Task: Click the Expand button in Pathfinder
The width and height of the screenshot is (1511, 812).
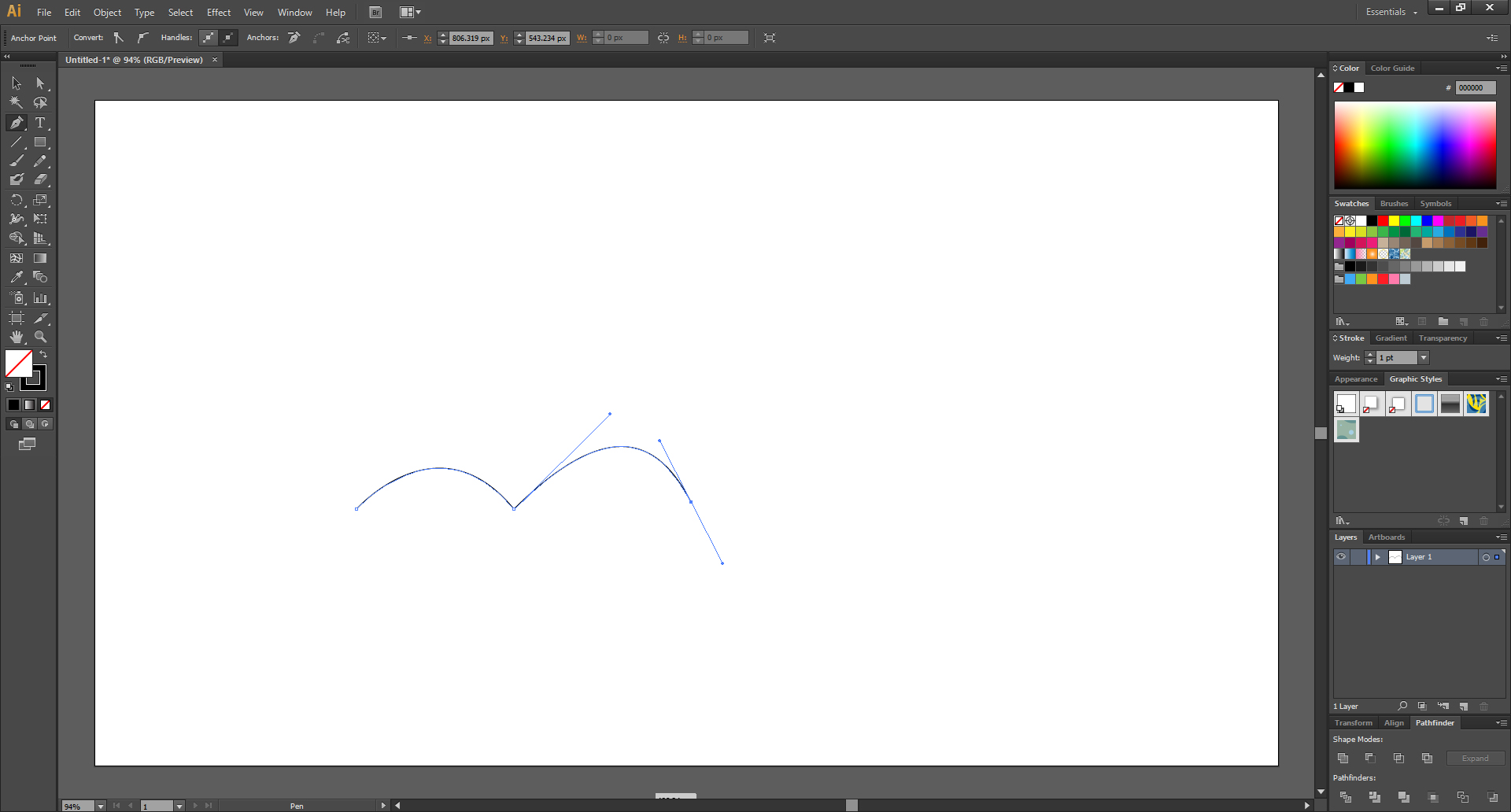Action: click(1476, 758)
